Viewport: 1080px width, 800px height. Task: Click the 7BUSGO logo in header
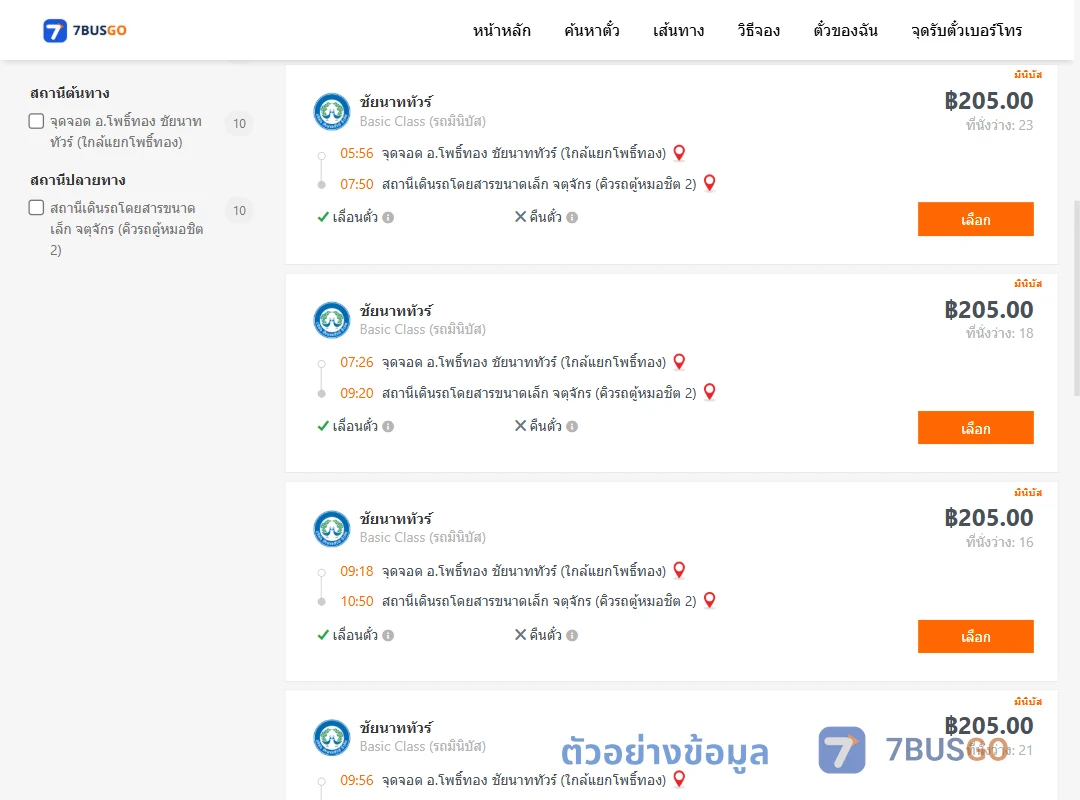85,30
